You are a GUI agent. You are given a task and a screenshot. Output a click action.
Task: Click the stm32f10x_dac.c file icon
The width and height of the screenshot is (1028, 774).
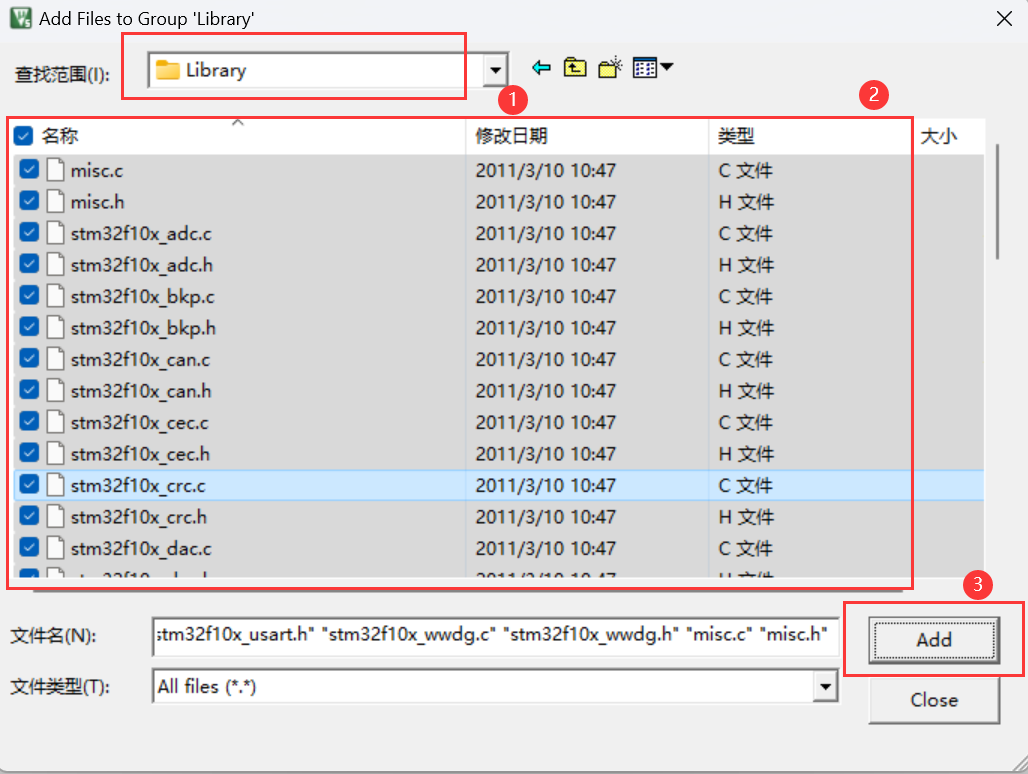56,547
